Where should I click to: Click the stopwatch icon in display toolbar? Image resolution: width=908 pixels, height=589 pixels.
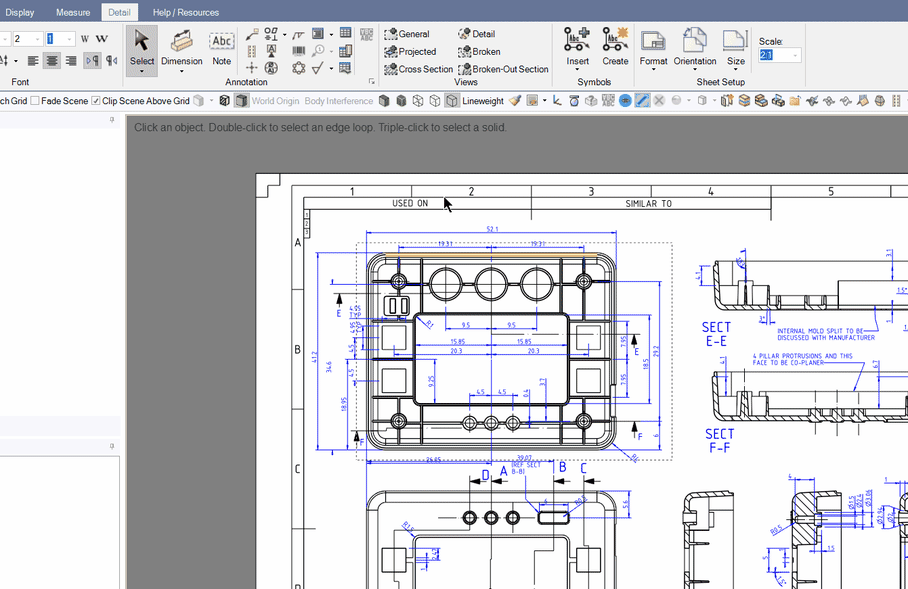tap(574, 101)
